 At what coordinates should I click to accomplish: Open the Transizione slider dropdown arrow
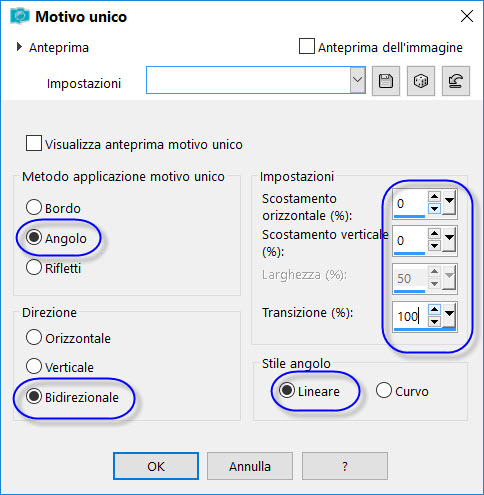click(x=449, y=315)
